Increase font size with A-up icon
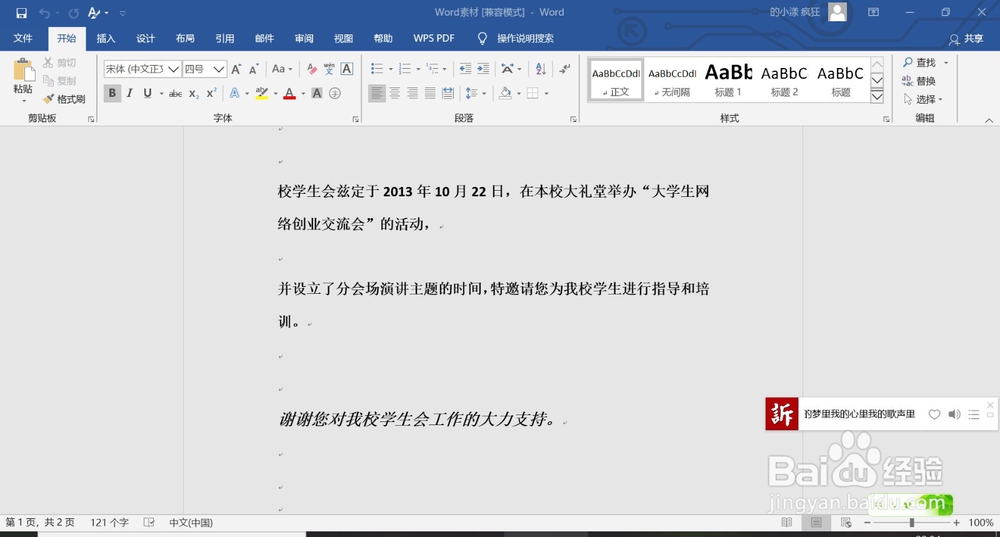The width and height of the screenshot is (1000, 537). tap(236, 69)
